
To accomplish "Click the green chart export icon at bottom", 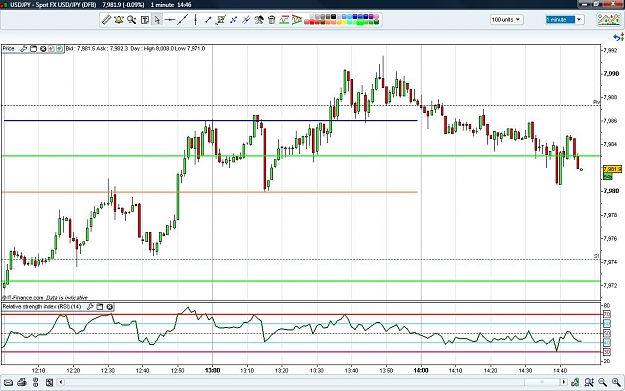I will [x=575, y=383].
